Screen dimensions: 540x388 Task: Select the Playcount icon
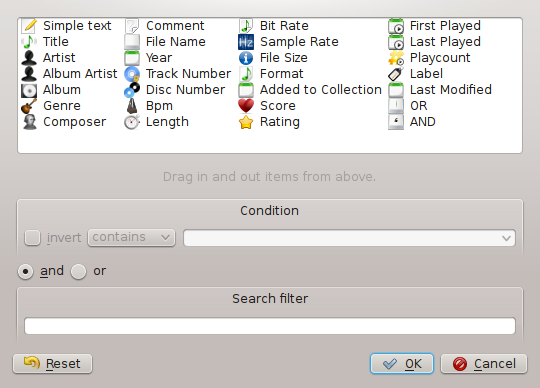click(396, 58)
